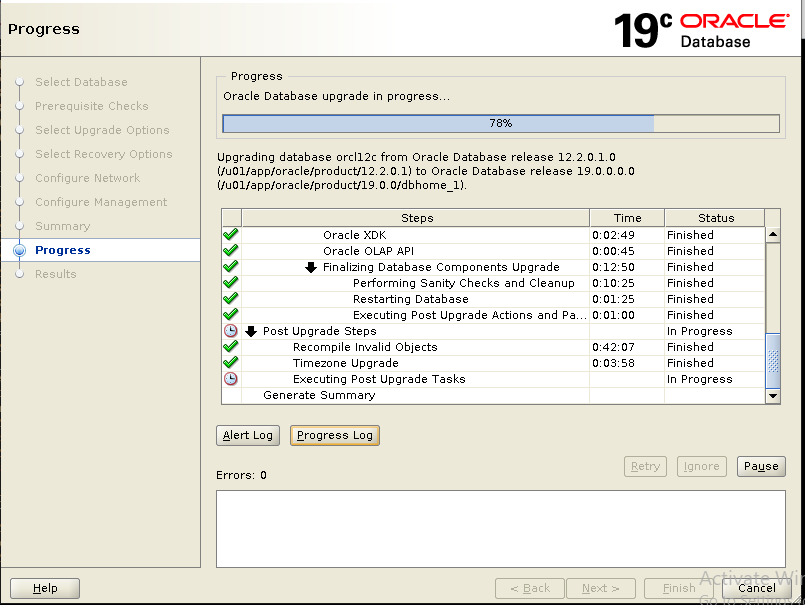
Task: Select the Progress step in sidebar
Action: point(63,250)
